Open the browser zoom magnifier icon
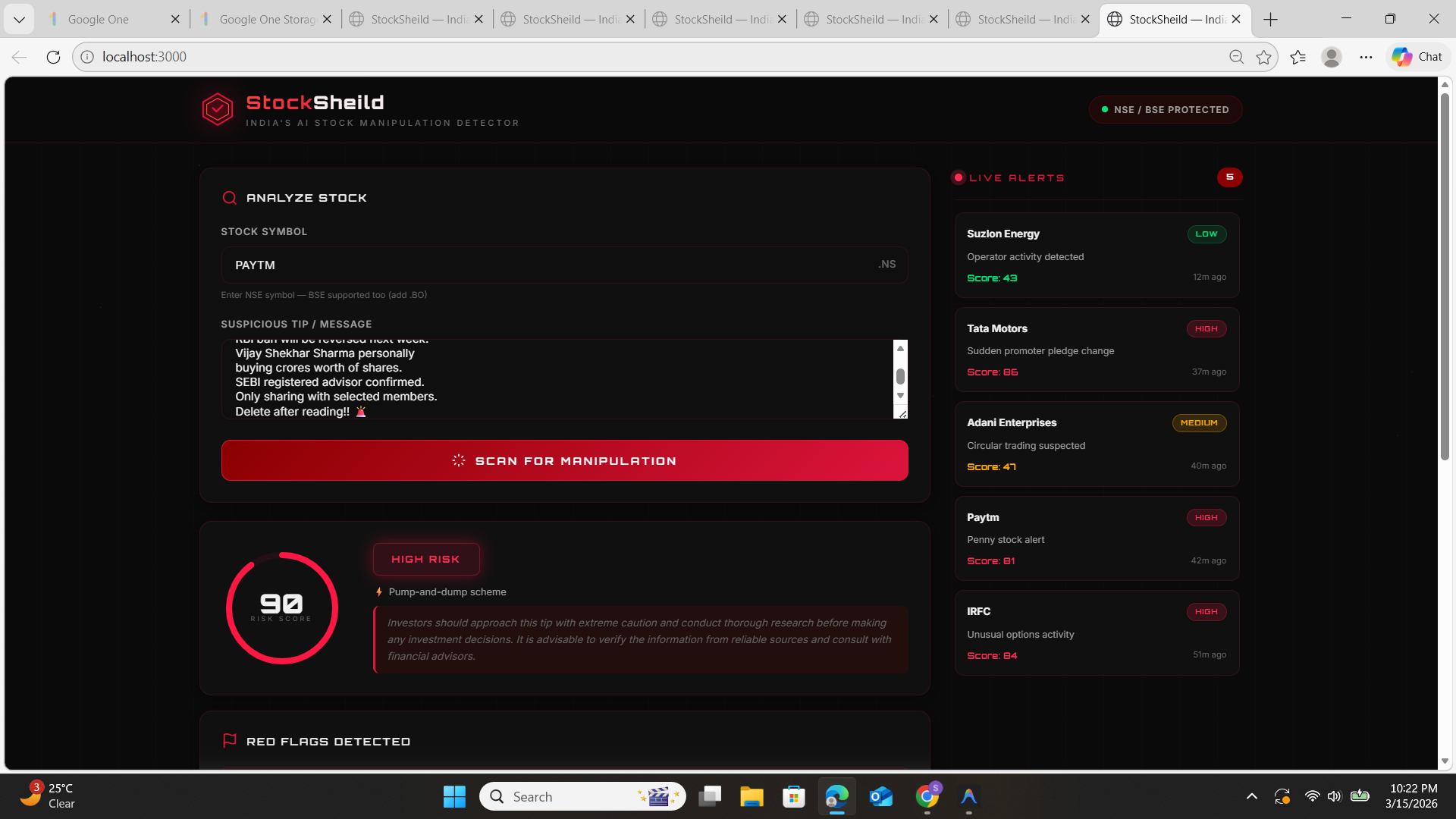This screenshot has width=1456, height=819. click(1236, 57)
